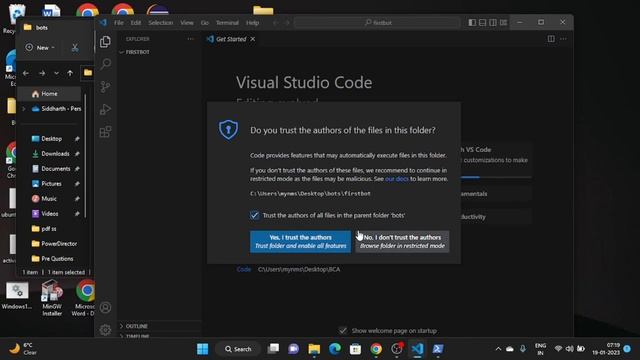Open the New dropdown in File Explorer
Image resolution: width=640 pixels, height=360 pixels.
tap(40, 48)
